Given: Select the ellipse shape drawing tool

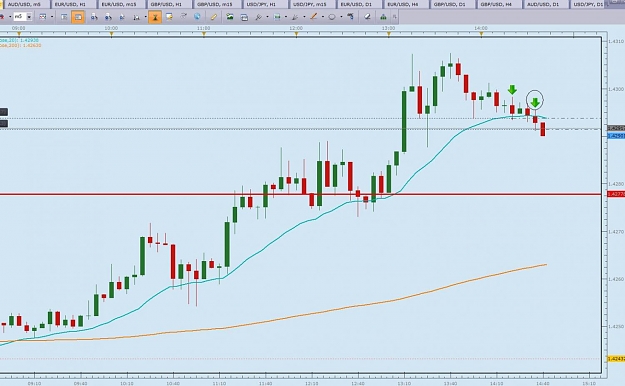Looking at the screenshot, I should click(x=332, y=17).
